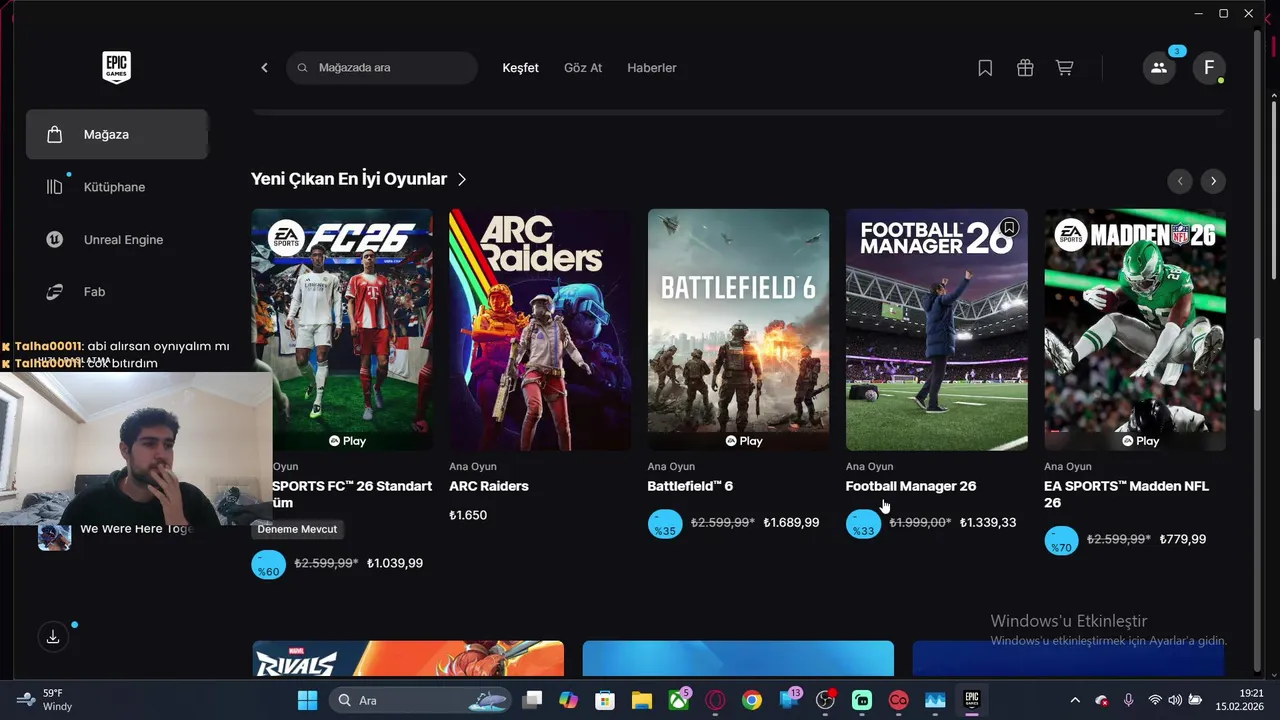This screenshot has width=1280, height=720.
Task: Open the weather widget 59°F Windy
Action: coord(46,700)
